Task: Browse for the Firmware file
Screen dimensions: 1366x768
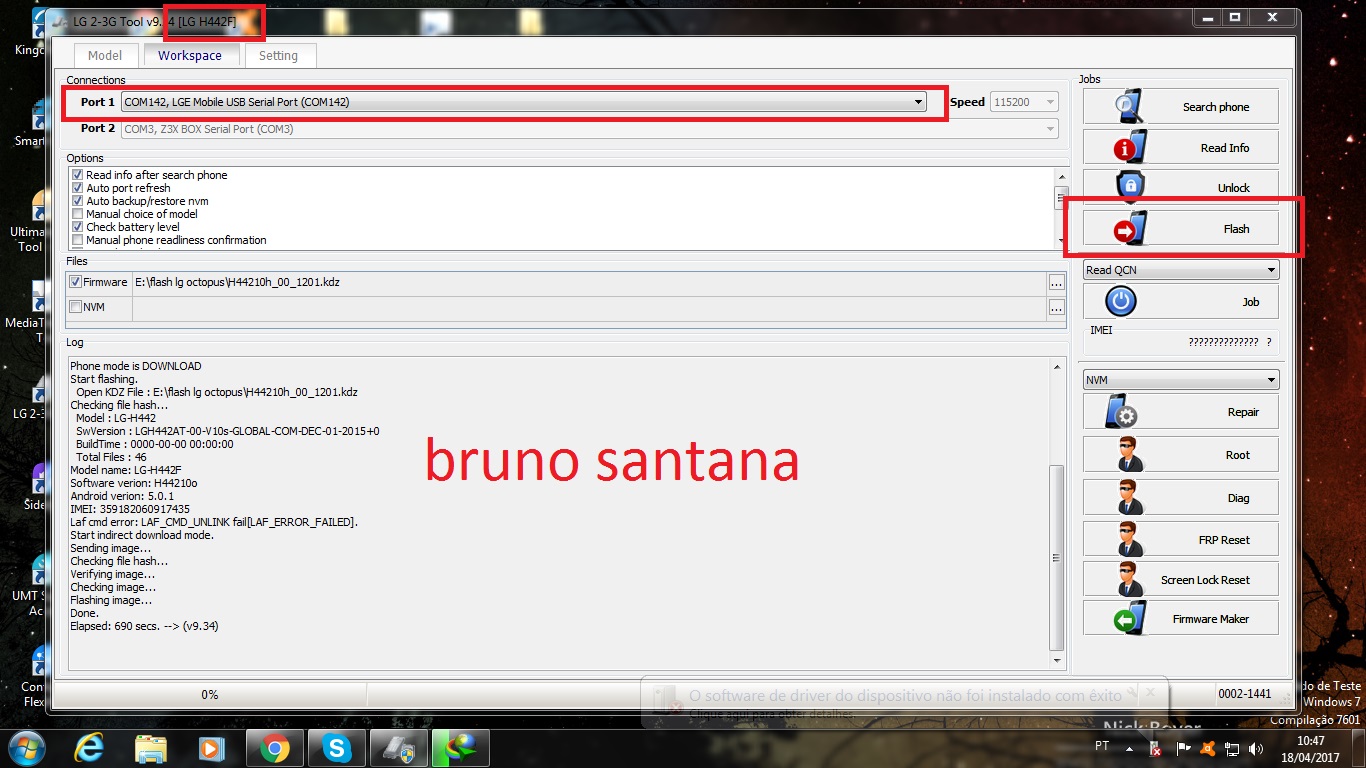Action: point(1056,283)
